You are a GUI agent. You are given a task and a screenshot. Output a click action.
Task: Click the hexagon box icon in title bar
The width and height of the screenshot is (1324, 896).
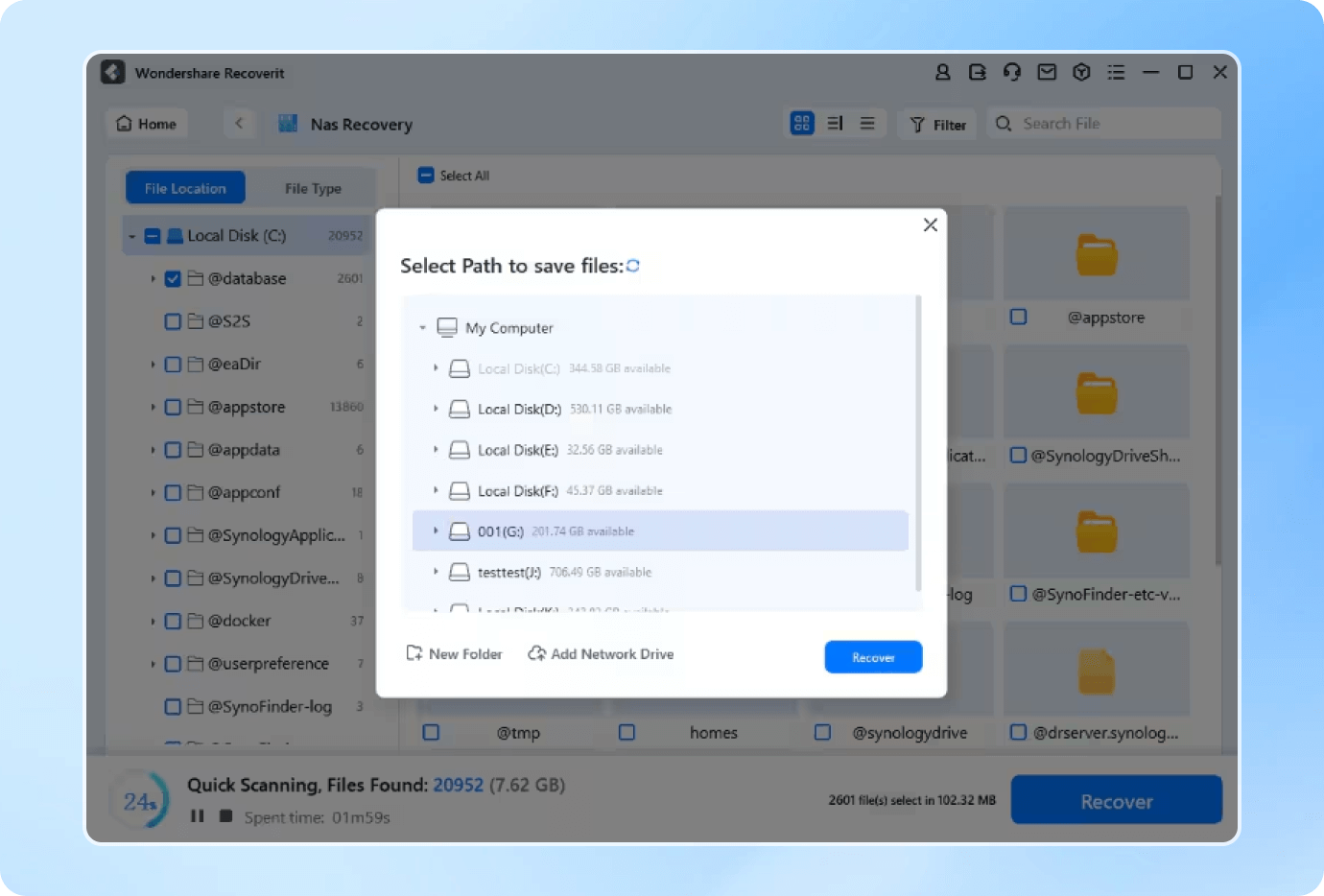tap(1081, 72)
